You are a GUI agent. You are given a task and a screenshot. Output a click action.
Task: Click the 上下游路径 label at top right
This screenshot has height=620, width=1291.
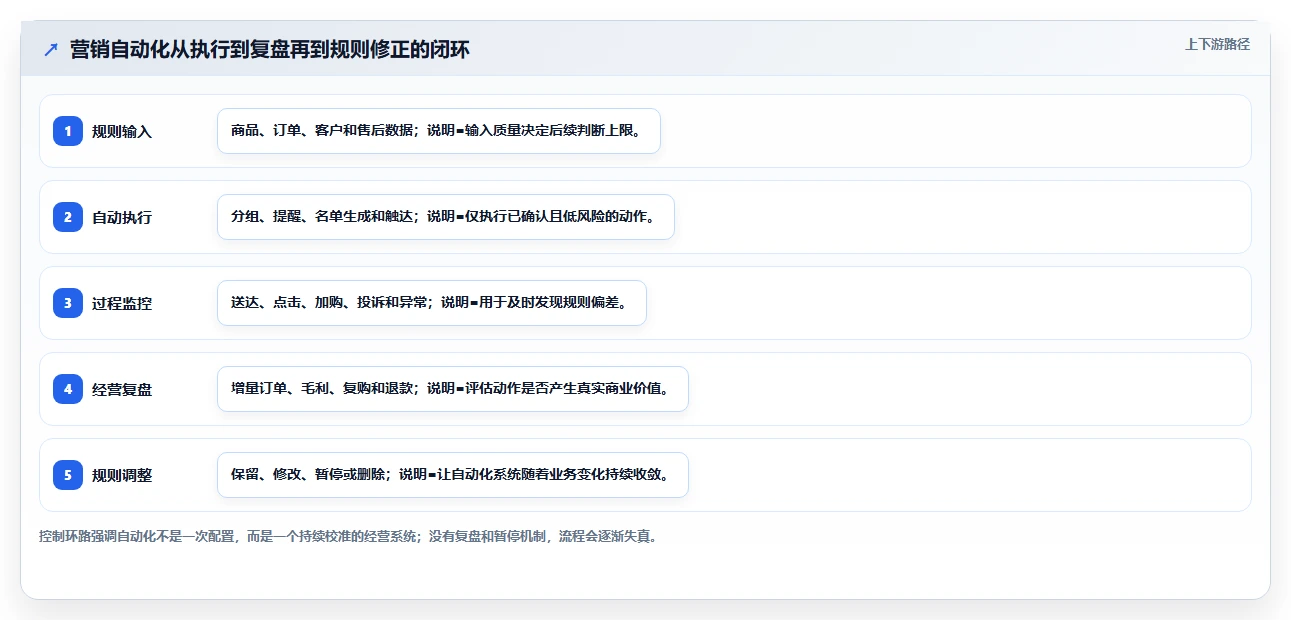tap(1217, 44)
